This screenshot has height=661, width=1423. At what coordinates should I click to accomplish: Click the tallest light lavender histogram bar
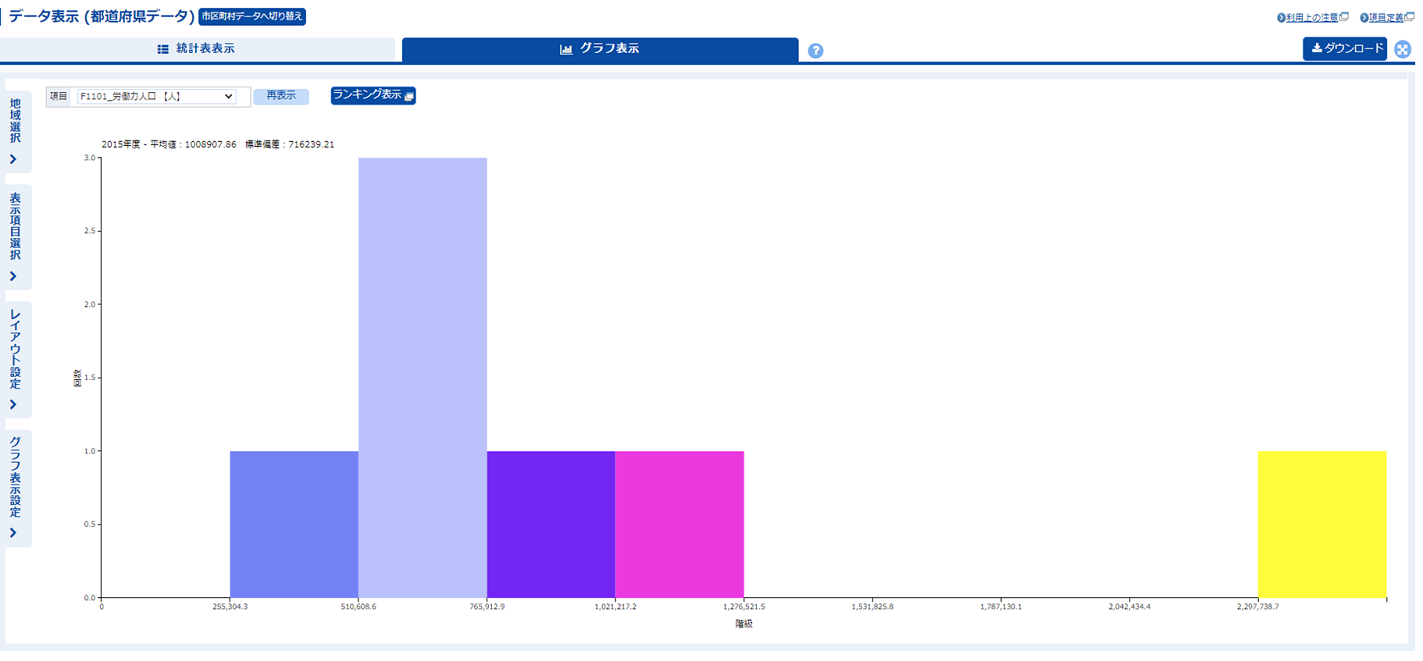422,378
